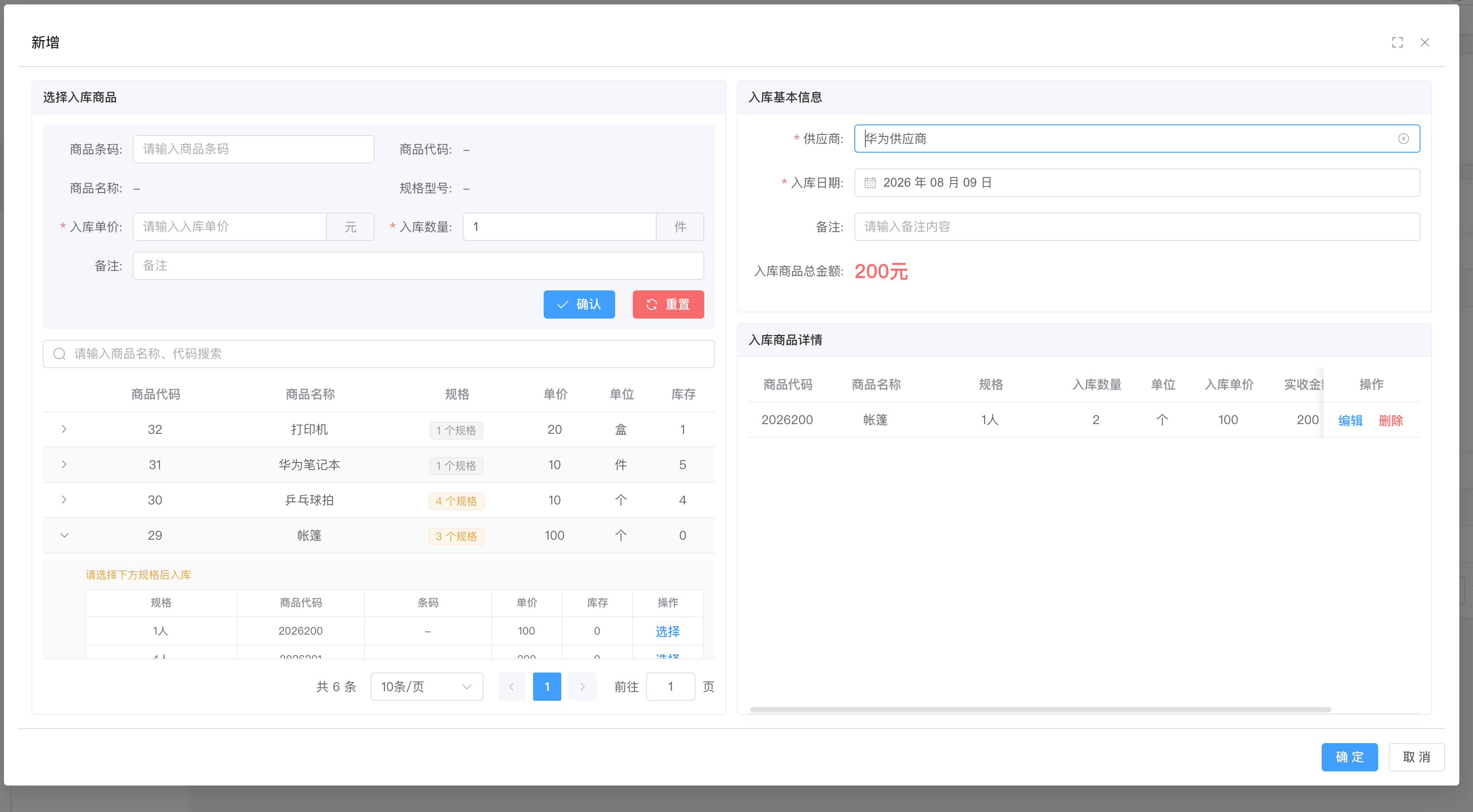Click the 2026200 code in the spec sub-table
1473x812 pixels.
click(x=300, y=632)
